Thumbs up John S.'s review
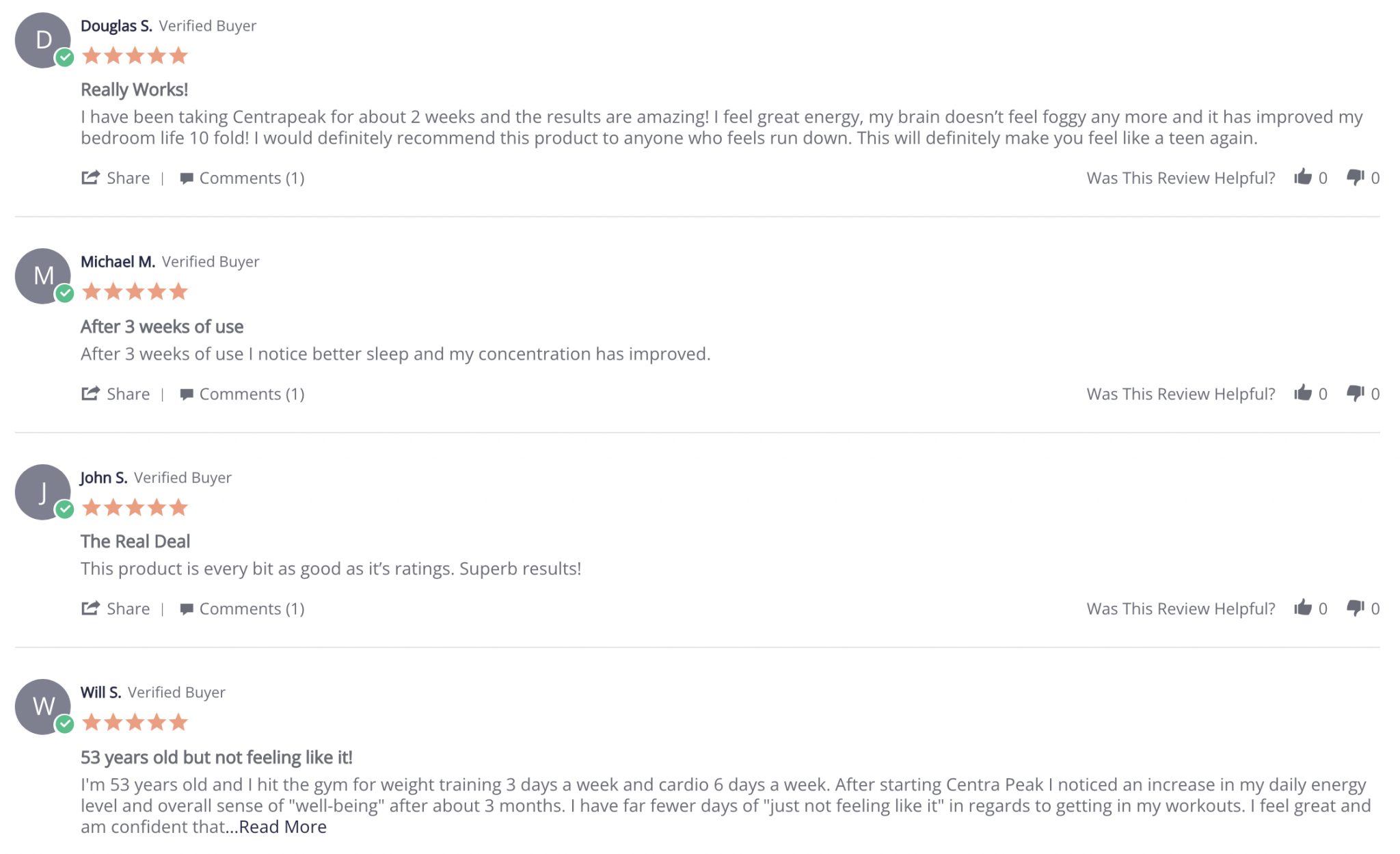Viewport: 1400px width, 854px height. [1303, 608]
